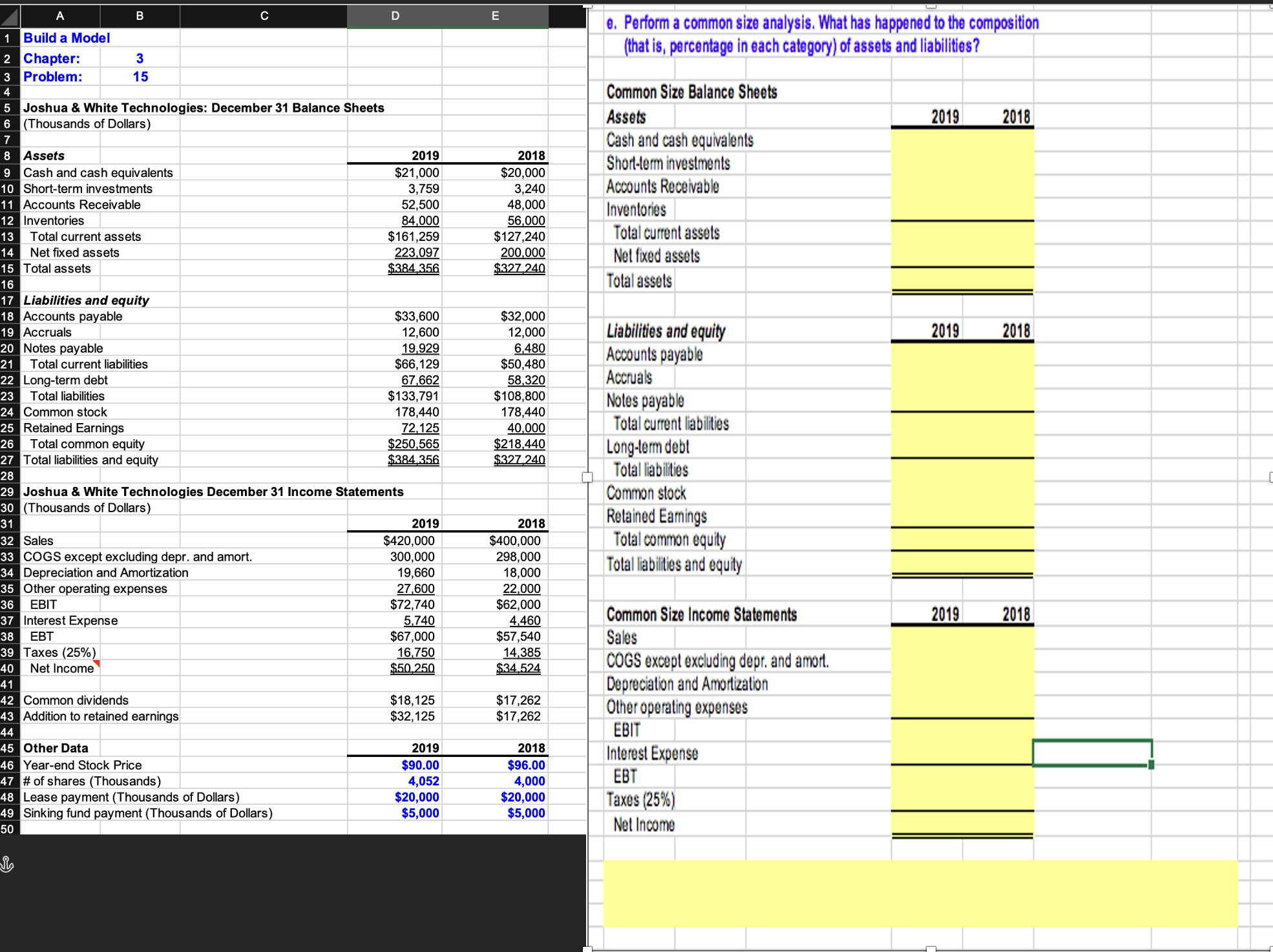
Task: Select the Lease payment $20,000 cell
Action: point(417,796)
